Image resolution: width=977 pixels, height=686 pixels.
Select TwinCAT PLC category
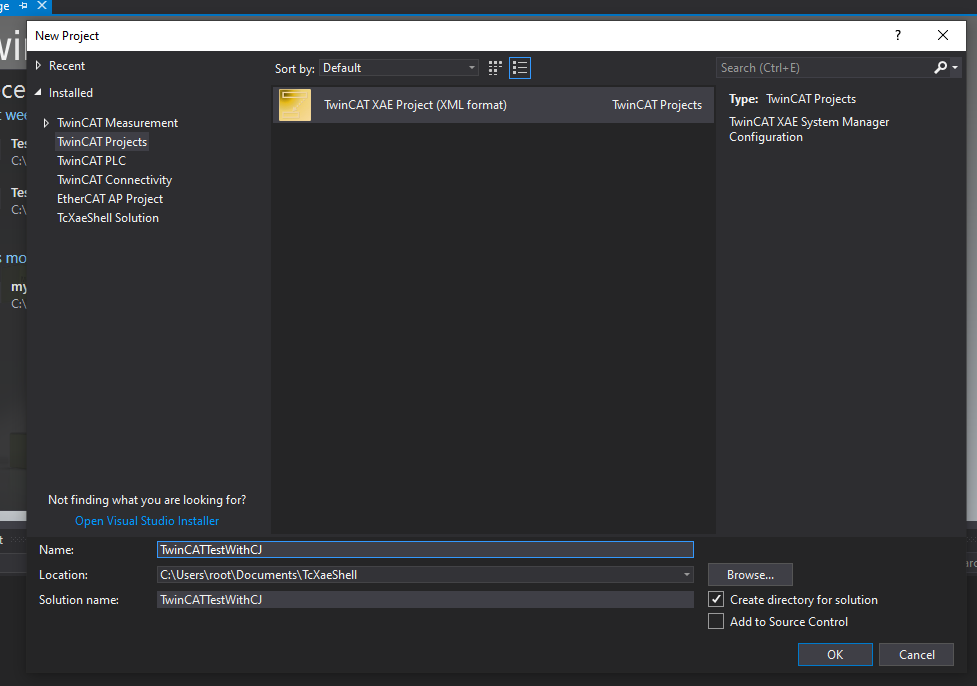pos(92,161)
